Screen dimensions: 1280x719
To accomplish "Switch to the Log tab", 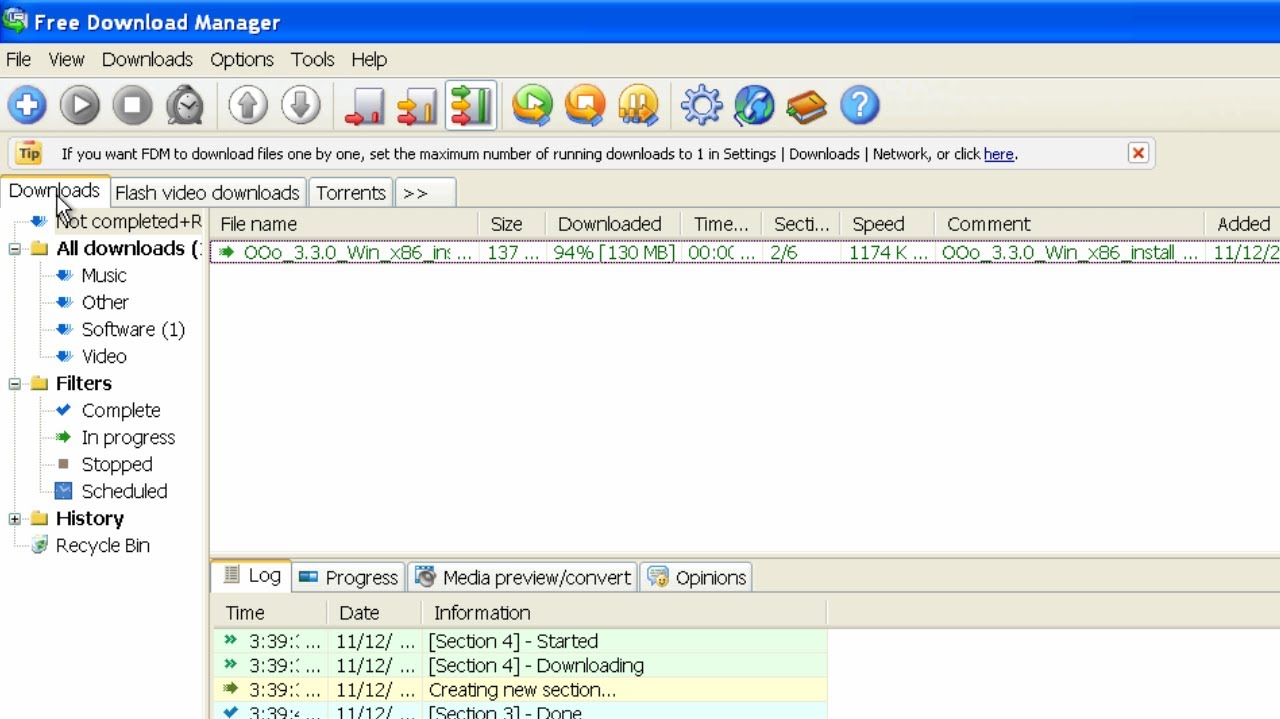I will (x=252, y=576).
